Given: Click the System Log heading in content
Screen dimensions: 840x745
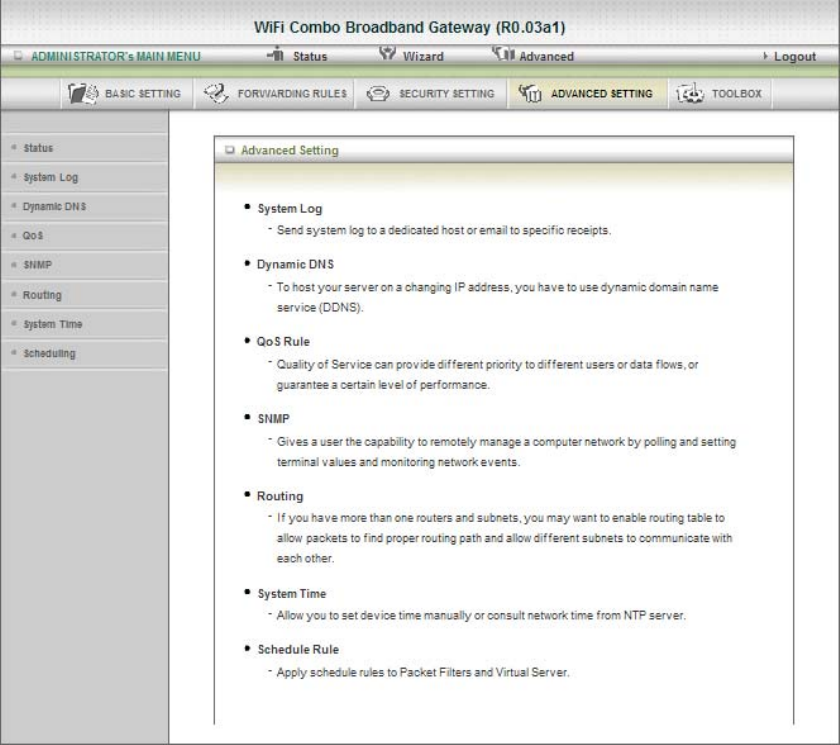Looking at the screenshot, I should pos(290,208).
